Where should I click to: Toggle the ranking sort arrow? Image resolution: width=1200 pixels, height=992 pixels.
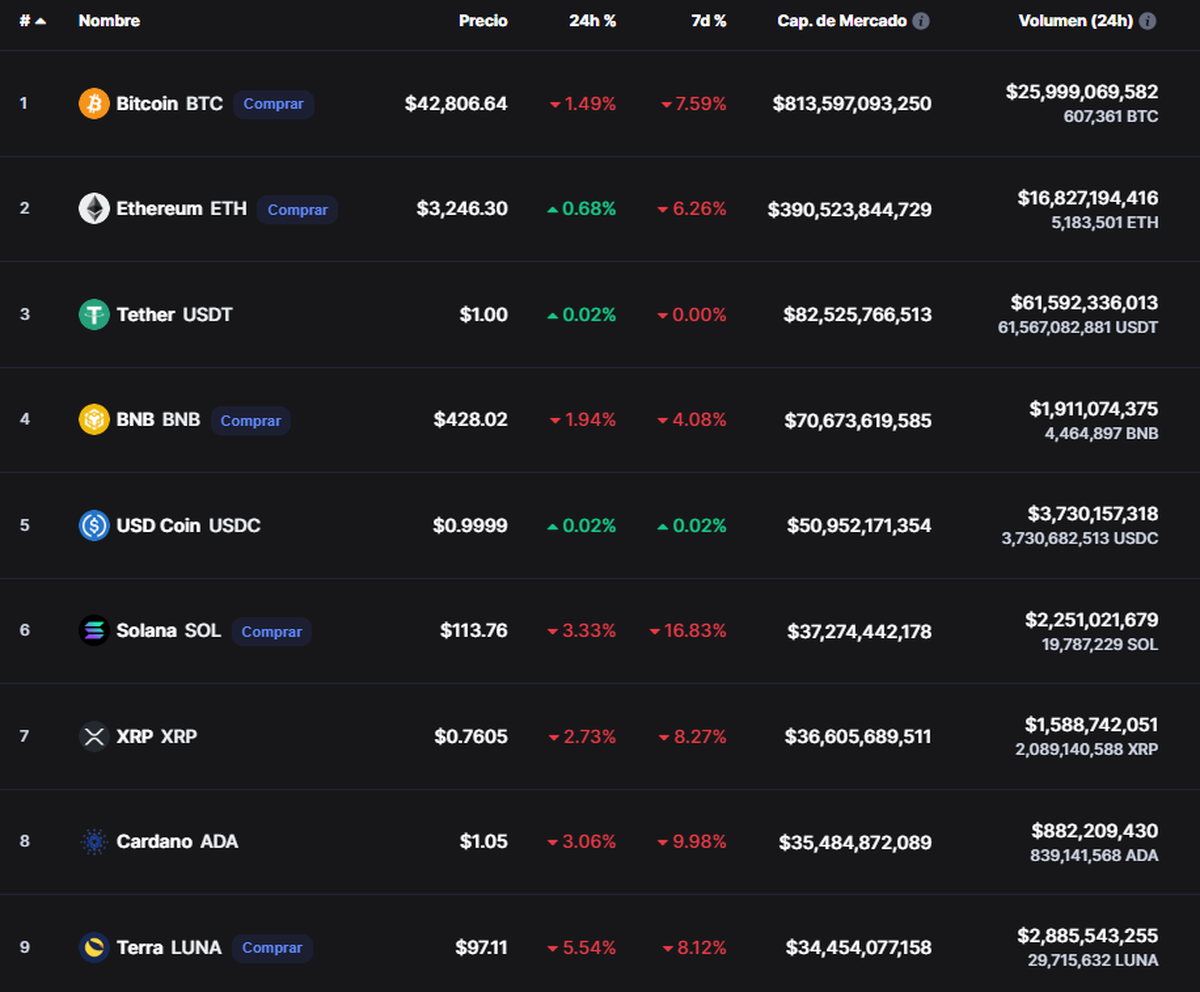pos(41,18)
